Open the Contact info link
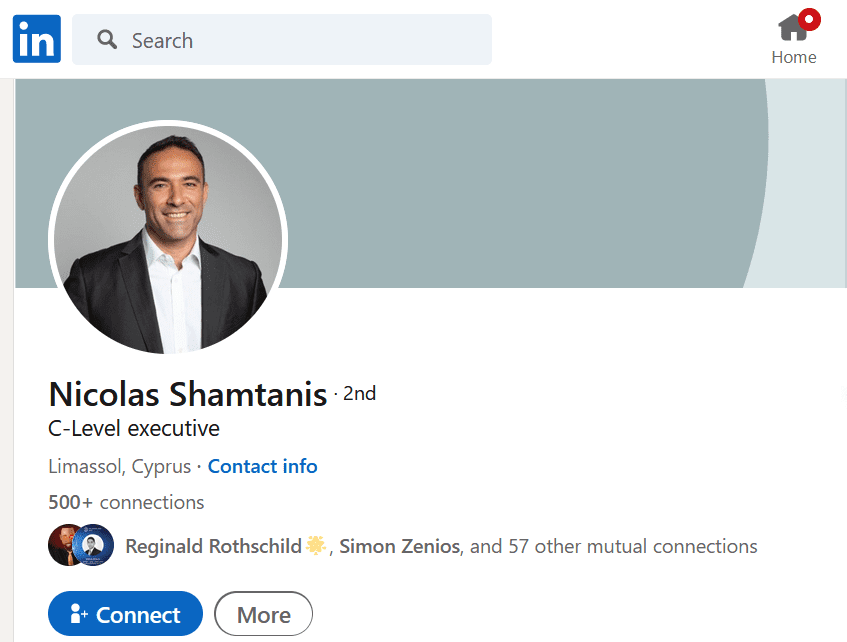Image resolution: width=847 pixels, height=642 pixels. (x=262, y=466)
